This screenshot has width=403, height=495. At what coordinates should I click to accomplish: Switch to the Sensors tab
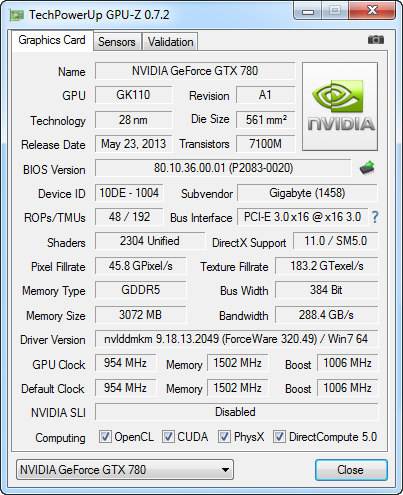click(117, 42)
